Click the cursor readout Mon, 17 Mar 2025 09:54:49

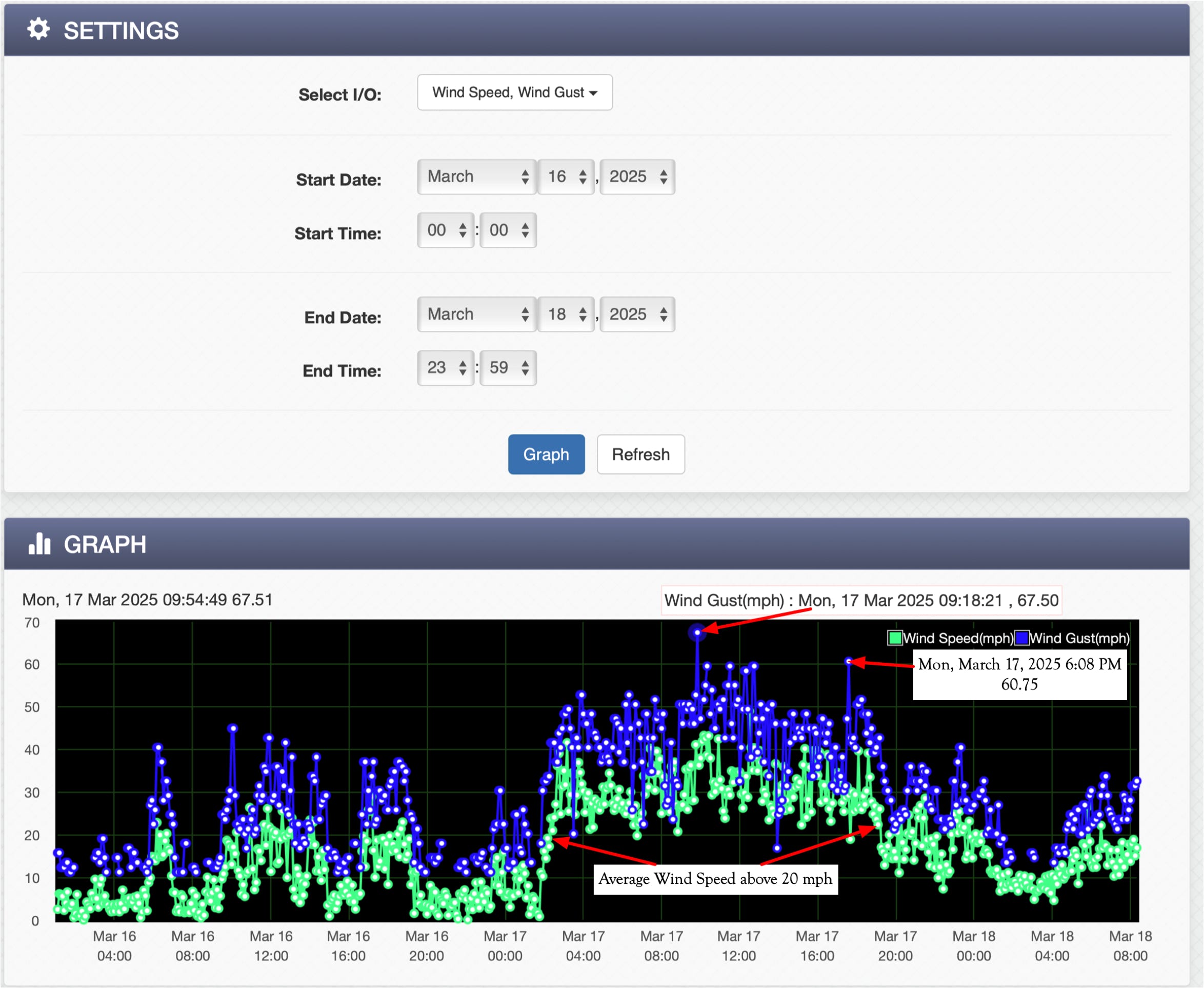pos(147,600)
